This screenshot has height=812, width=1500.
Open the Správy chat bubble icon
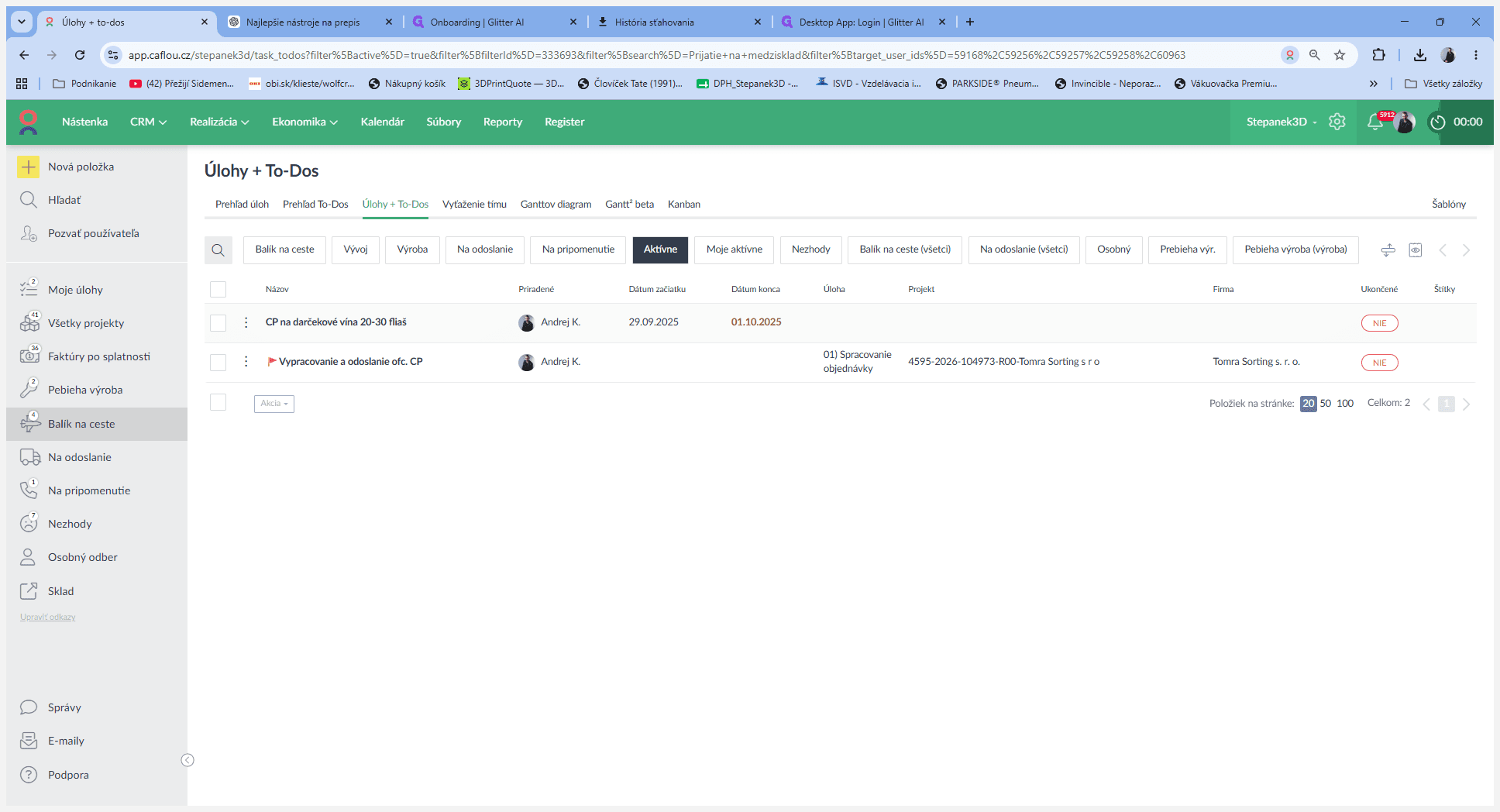(29, 707)
